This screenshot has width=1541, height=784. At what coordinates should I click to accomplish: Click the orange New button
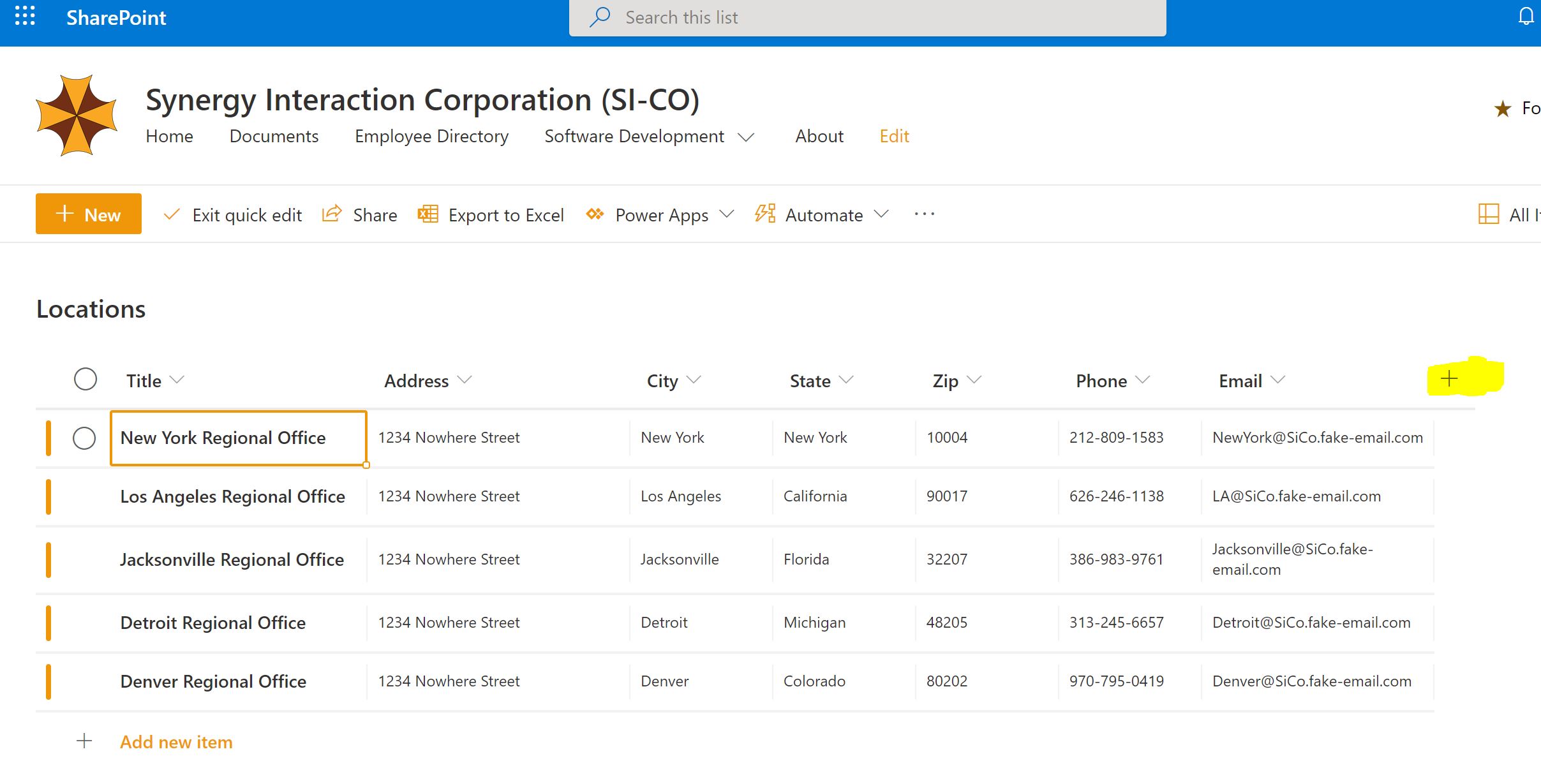pyautogui.click(x=89, y=214)
